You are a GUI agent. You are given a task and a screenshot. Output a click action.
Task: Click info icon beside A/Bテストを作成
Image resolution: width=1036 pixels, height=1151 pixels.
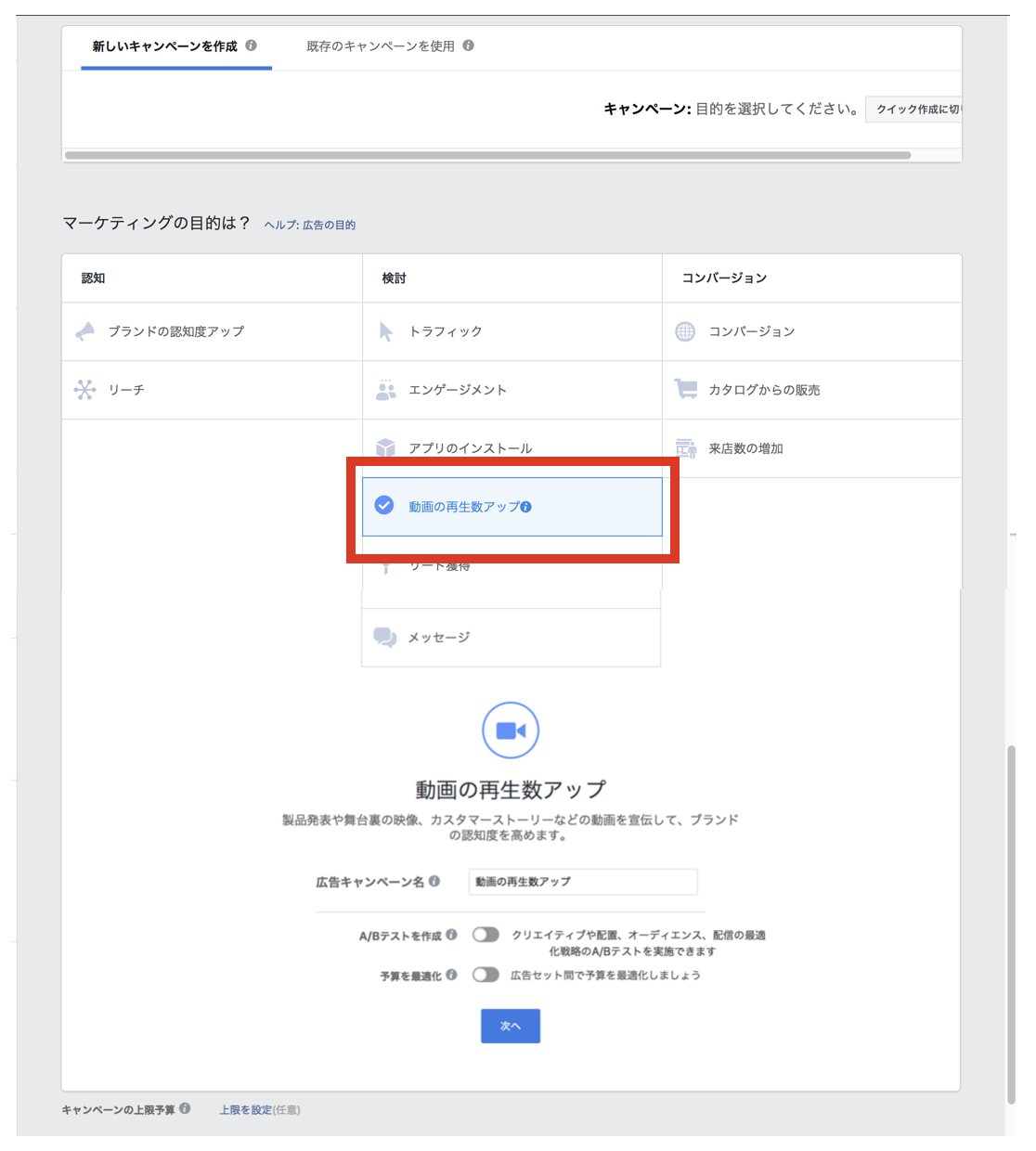[451, 935]
